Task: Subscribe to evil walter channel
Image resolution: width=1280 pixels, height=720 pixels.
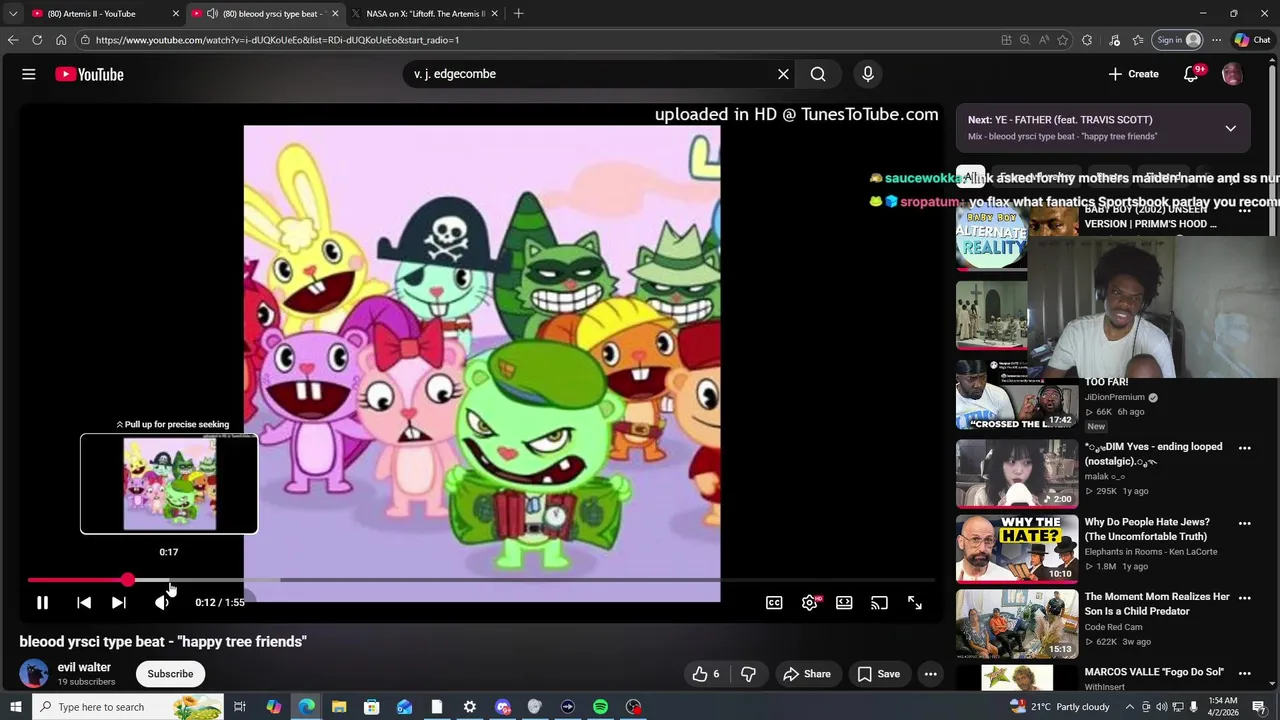Action: [x=170, y=674]
